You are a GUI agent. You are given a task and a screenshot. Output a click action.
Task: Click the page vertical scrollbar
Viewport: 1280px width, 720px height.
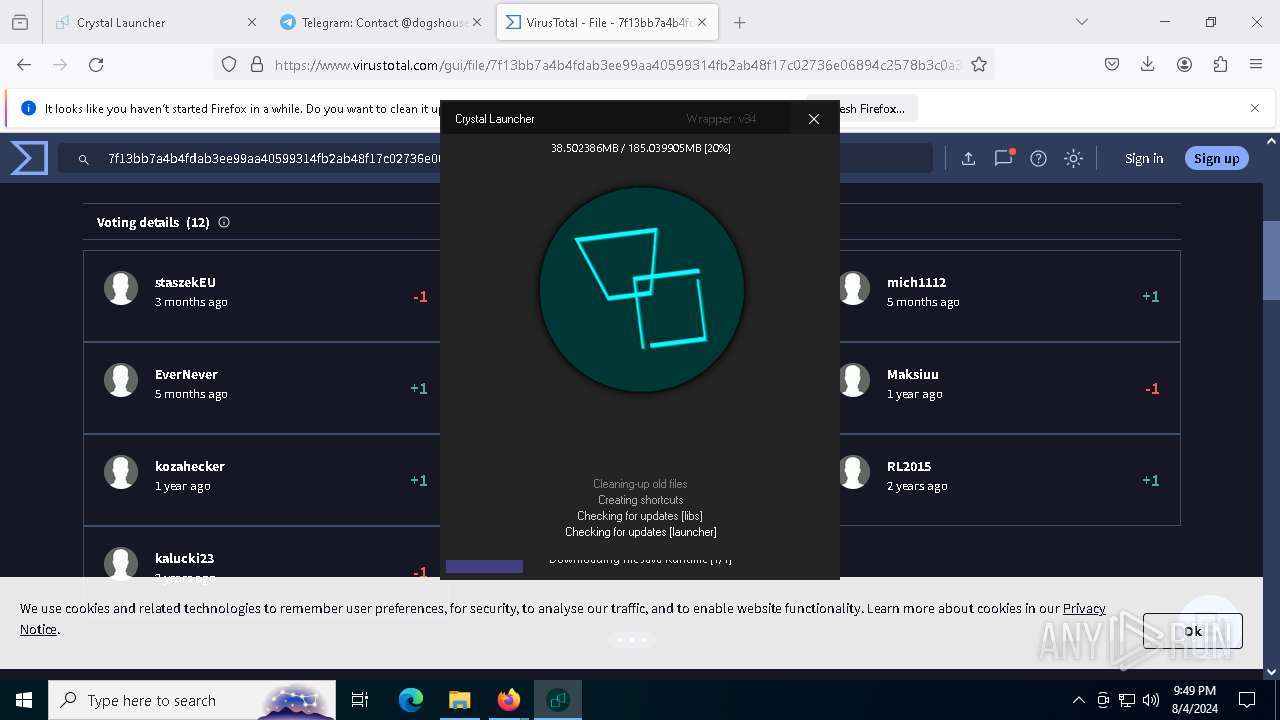click(1272, 260)
